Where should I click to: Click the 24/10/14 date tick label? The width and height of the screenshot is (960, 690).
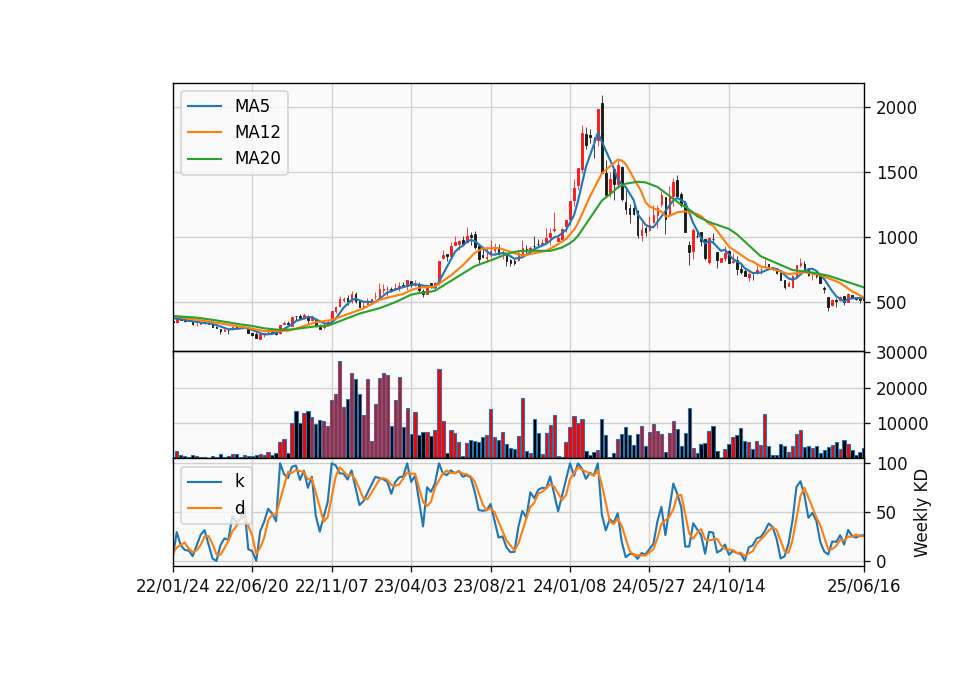pos(729,586)
